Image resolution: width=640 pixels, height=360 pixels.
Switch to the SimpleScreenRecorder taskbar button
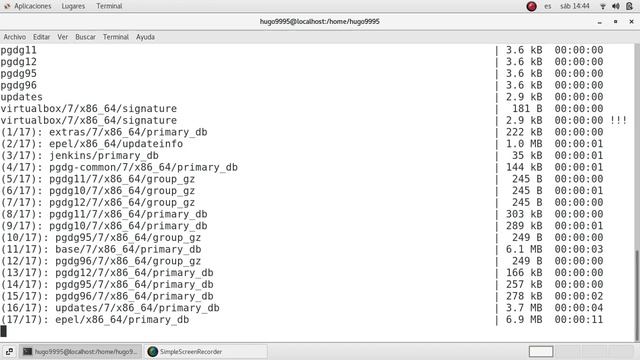click(x=207, y=351)
